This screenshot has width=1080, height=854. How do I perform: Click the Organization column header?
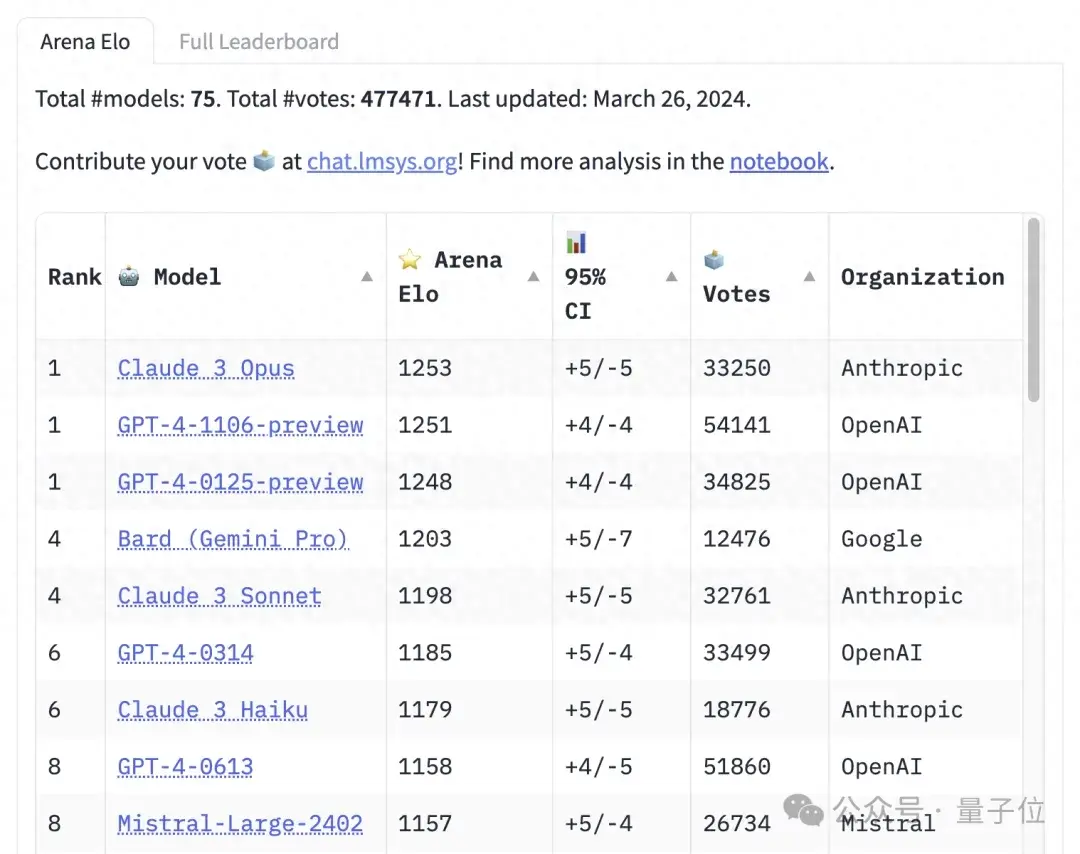pyautogui.click(x=922, y=277)
